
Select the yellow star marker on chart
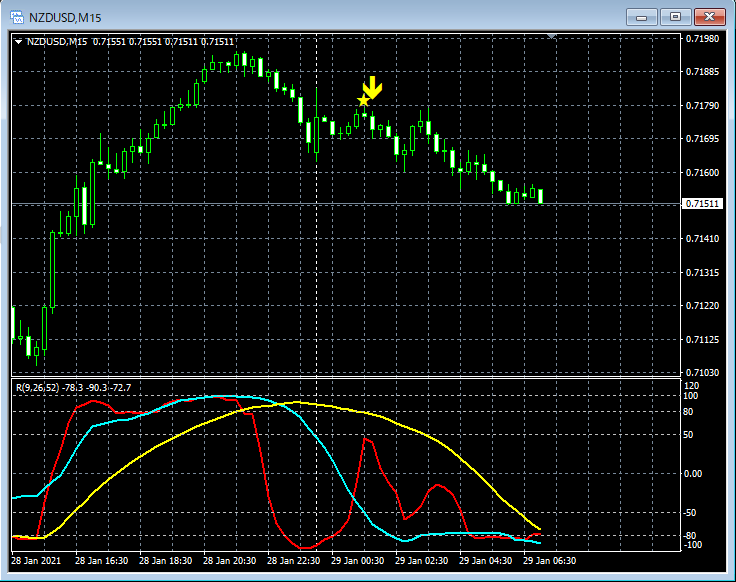click(363, 101)
